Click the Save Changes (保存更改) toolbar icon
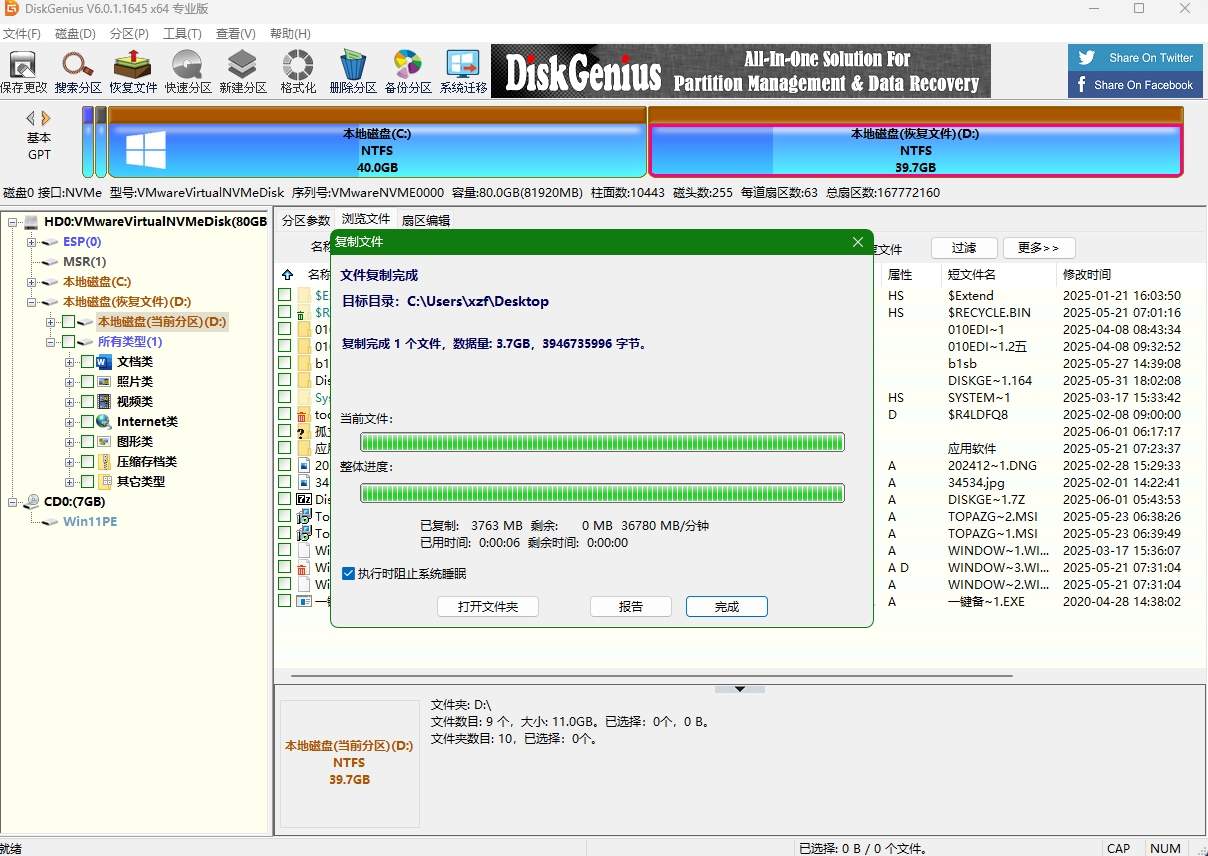 [x=23, y=70]
